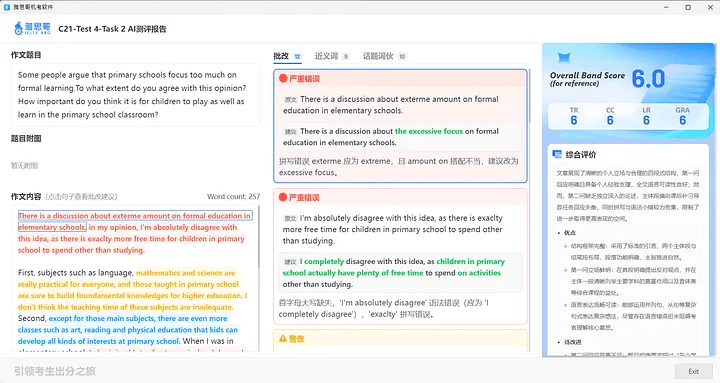Click the corrections list scrollbar
Viewport: 720px width, 383px height.
[529, 96]
